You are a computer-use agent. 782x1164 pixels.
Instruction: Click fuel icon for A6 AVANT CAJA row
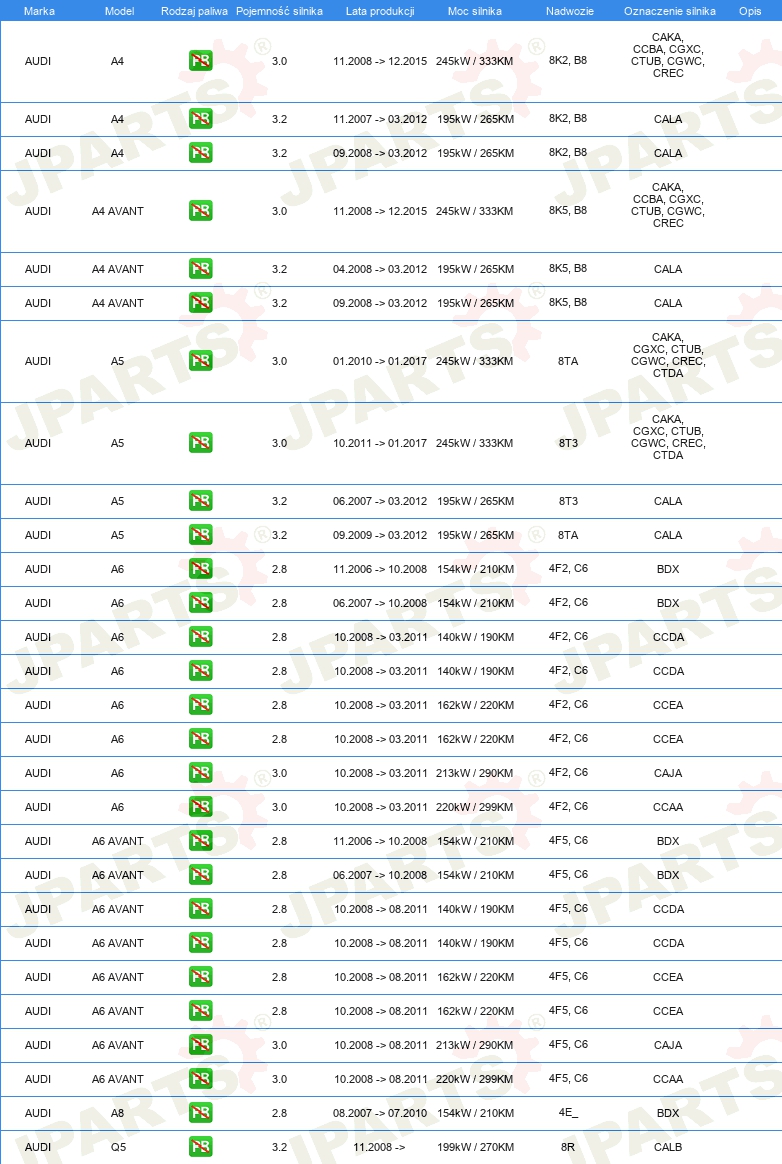(x=201, y=1045)
